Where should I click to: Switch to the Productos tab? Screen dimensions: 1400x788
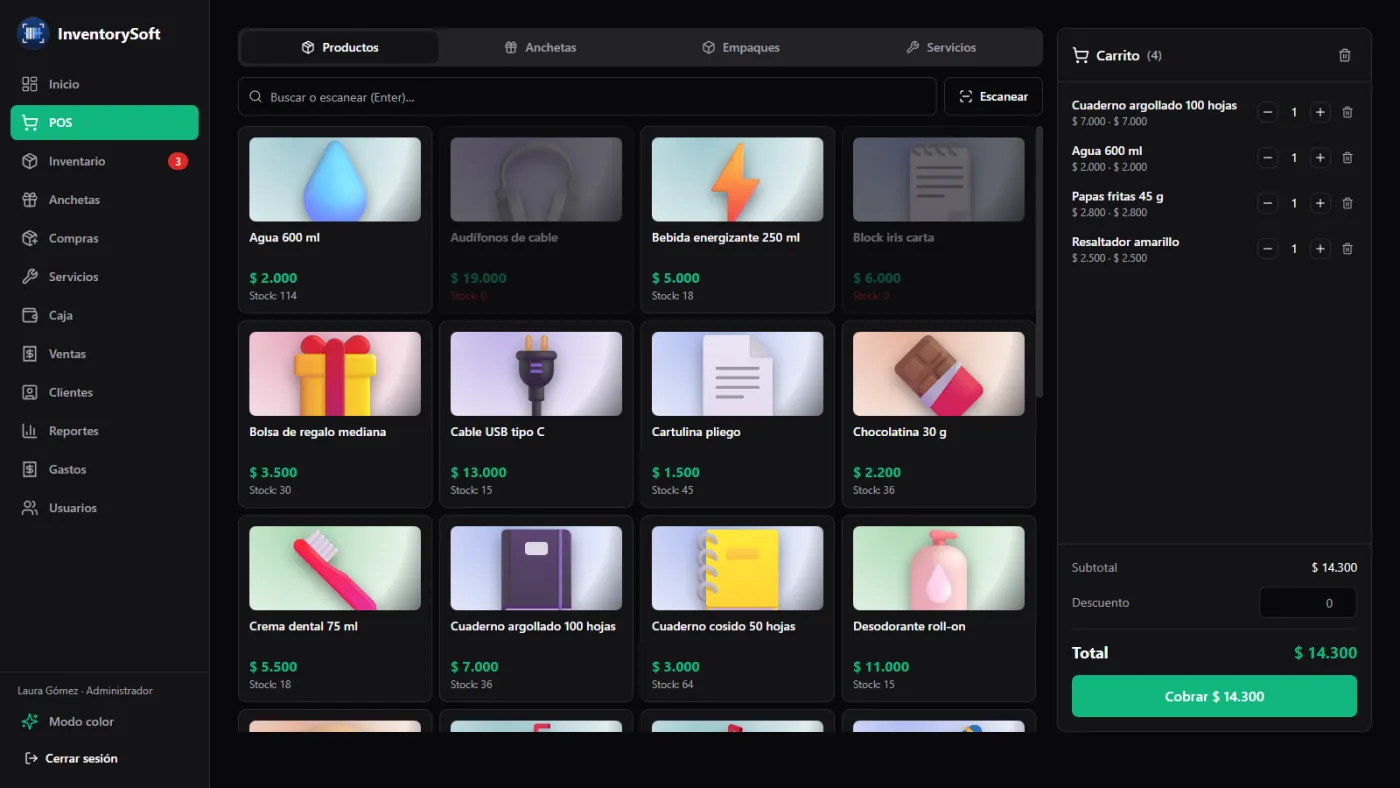(x=340, y=47)
